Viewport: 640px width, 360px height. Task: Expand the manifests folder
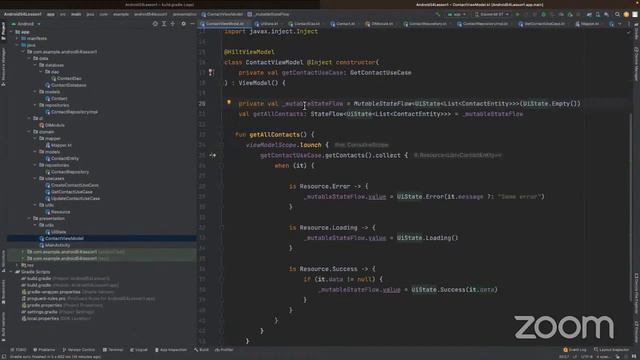pyautogui.click(x=18, y=38)
